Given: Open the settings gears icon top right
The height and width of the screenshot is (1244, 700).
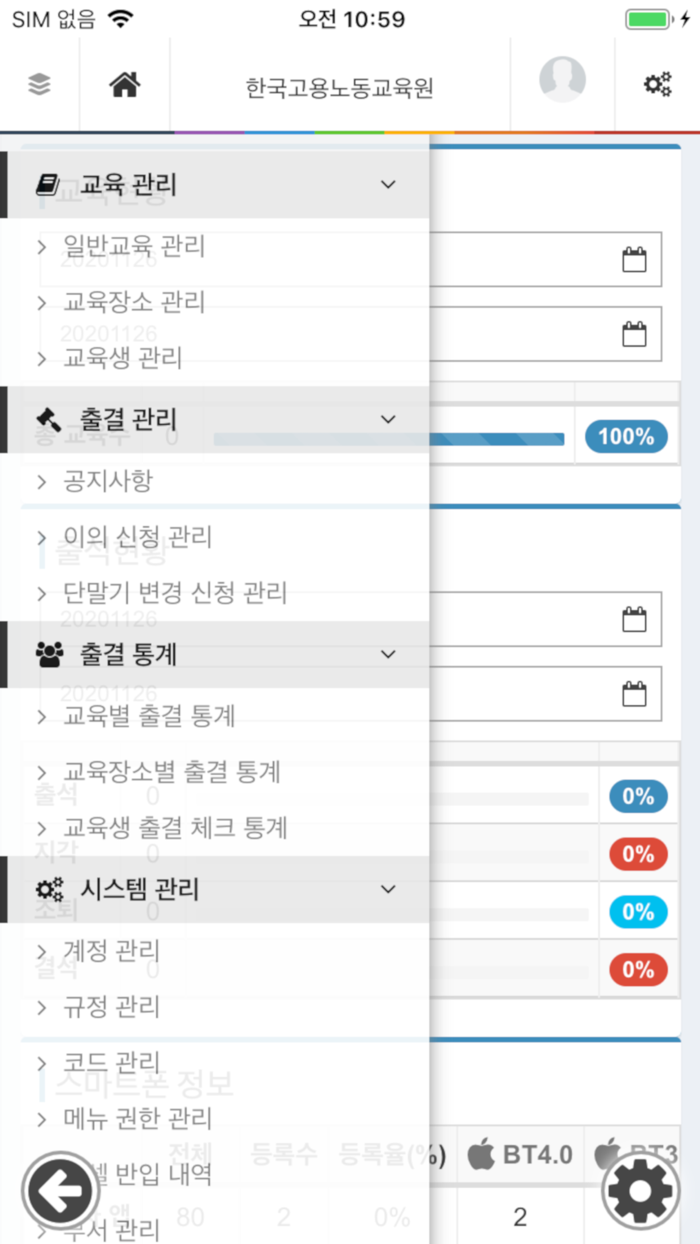Looking at the screenshot, I should [656, 82].
